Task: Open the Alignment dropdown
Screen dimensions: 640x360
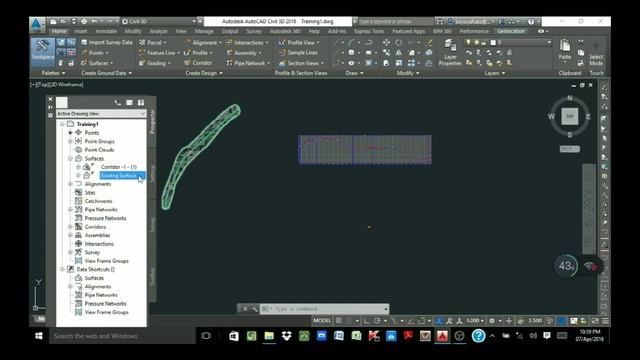Action: coord(203,42)
